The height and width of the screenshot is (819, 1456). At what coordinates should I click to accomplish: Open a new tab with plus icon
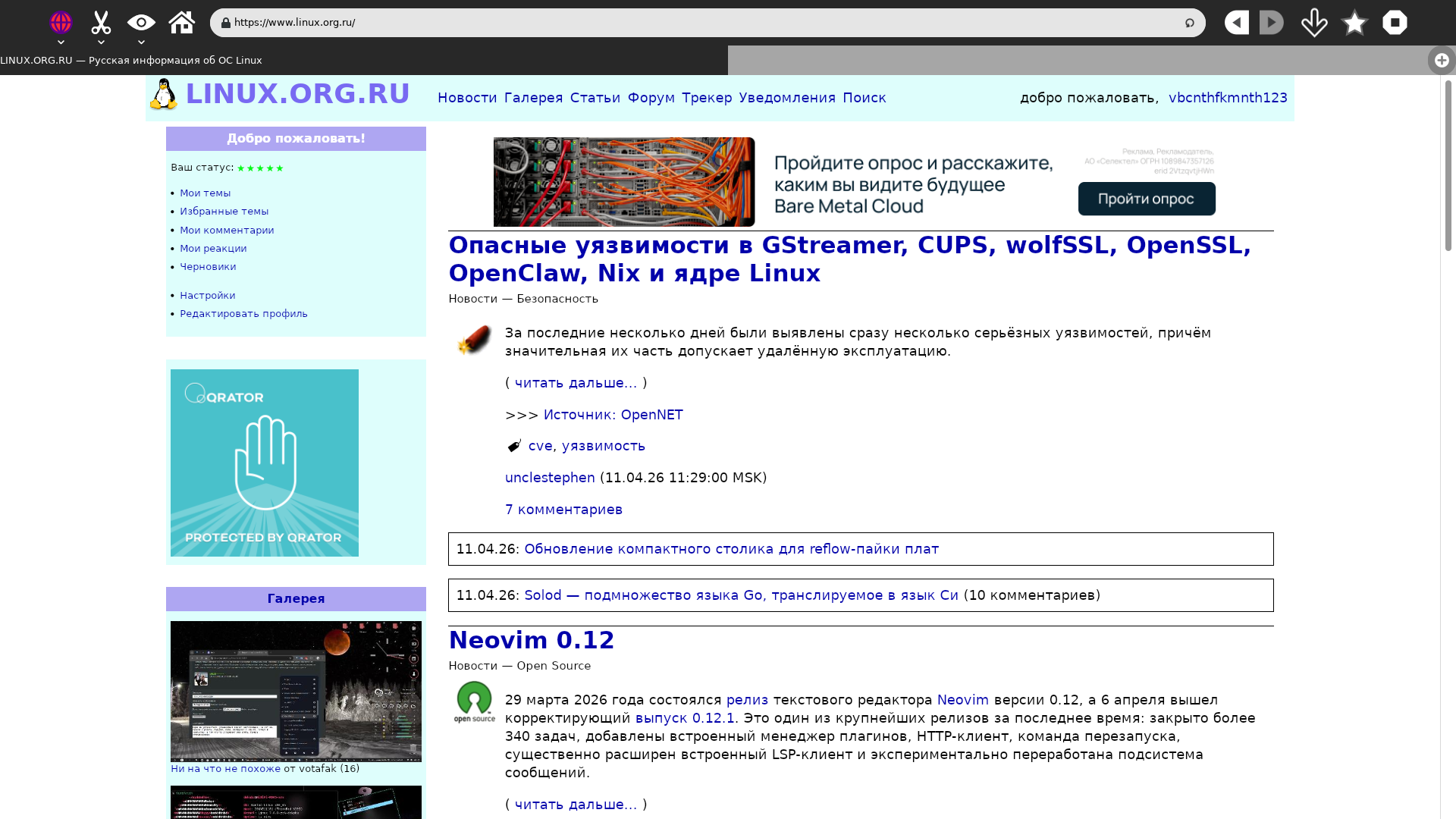tap(1442, 60)
